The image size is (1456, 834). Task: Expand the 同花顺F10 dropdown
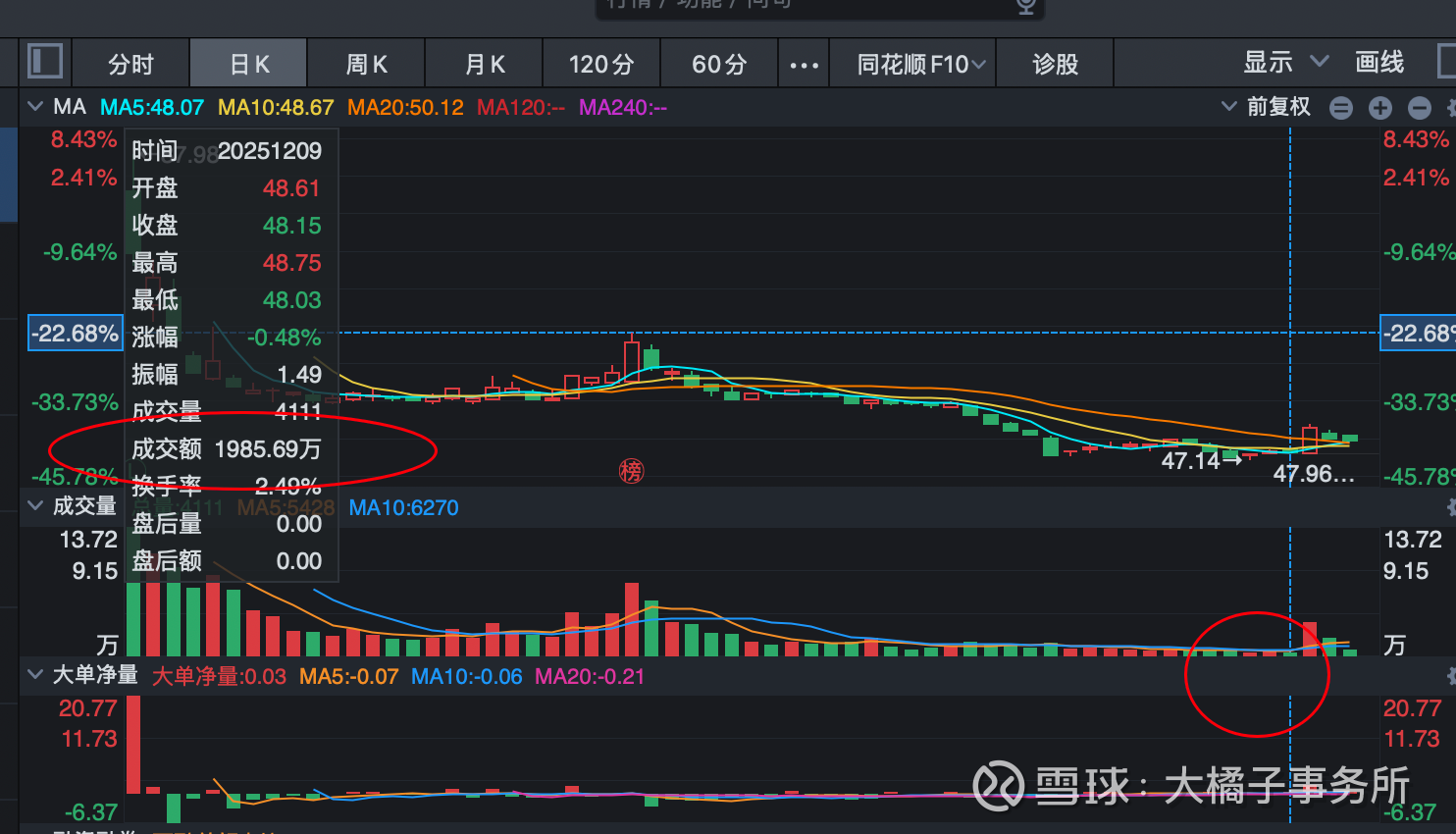pos(920,64)
